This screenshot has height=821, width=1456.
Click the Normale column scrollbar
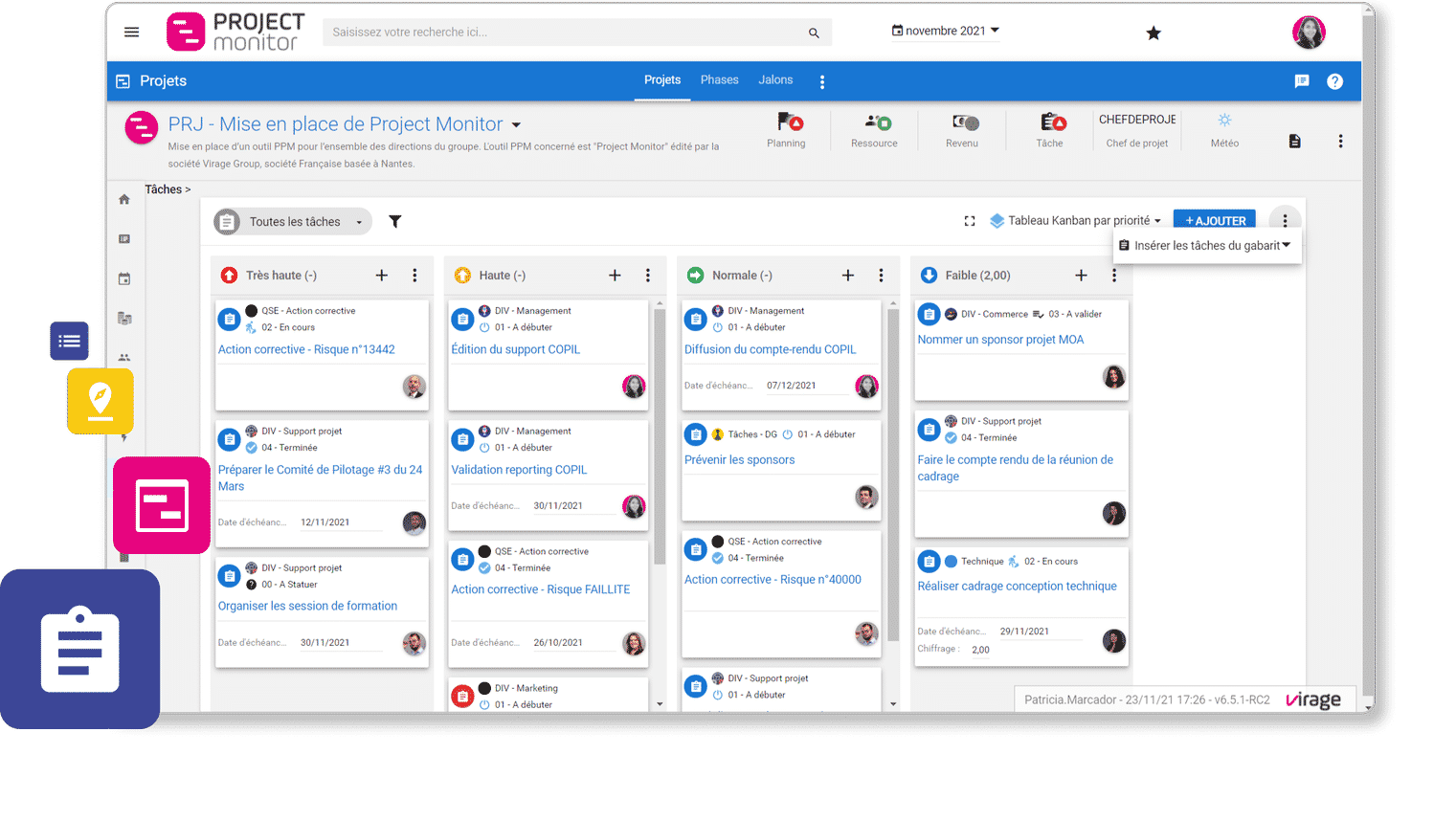(x=893, y=474)
